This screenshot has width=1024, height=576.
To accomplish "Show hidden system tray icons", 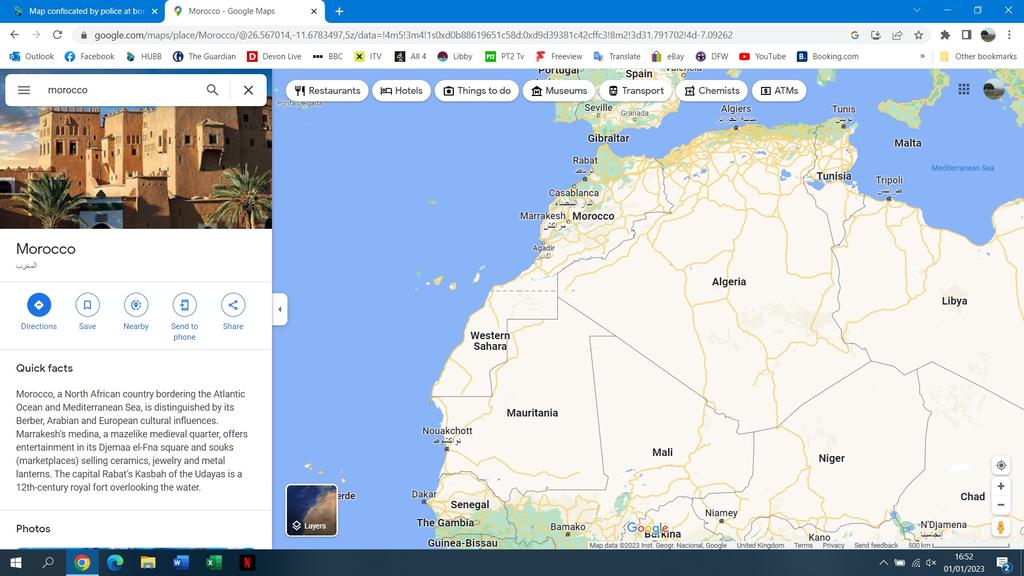I will coord(883,563).
